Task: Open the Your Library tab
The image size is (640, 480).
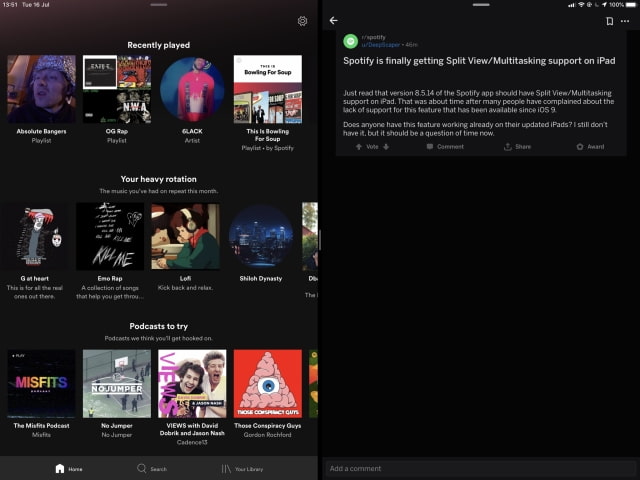Action: [x=243, y=468]
